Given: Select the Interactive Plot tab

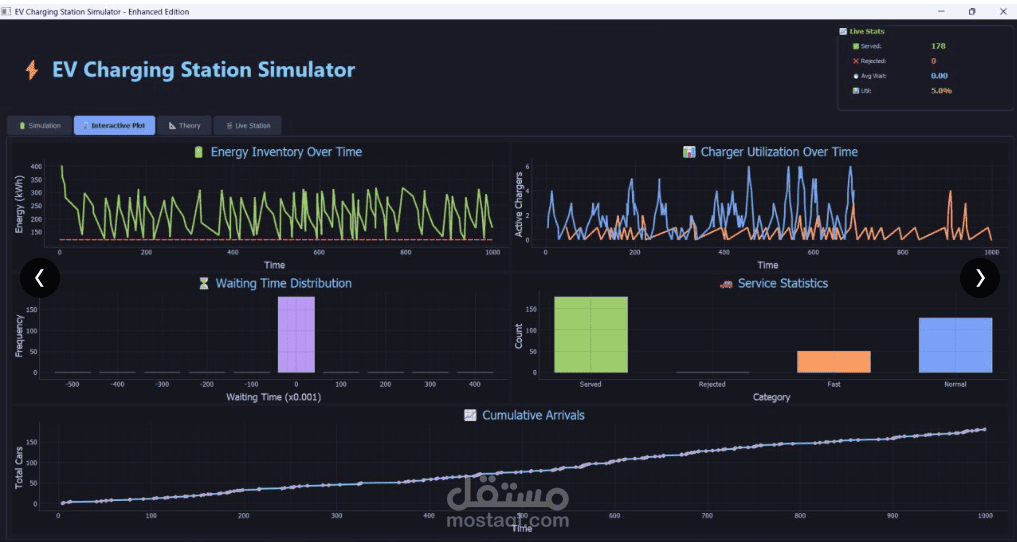Looking at the screenshot, I should (x=114, y=126).
